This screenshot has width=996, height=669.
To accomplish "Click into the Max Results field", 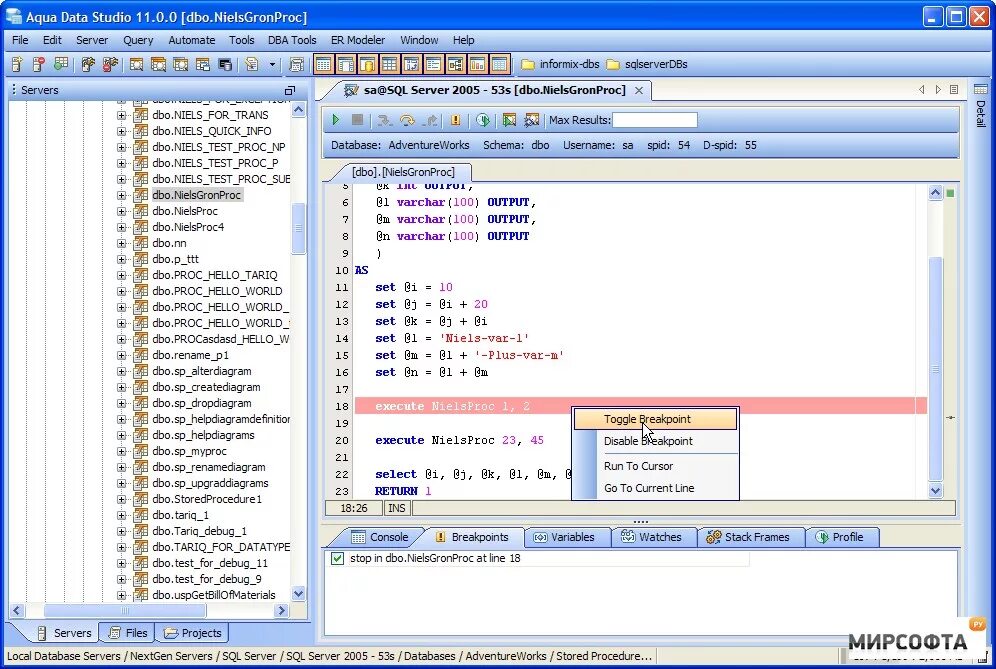I will pyautogui.click(x=654, y=119).
